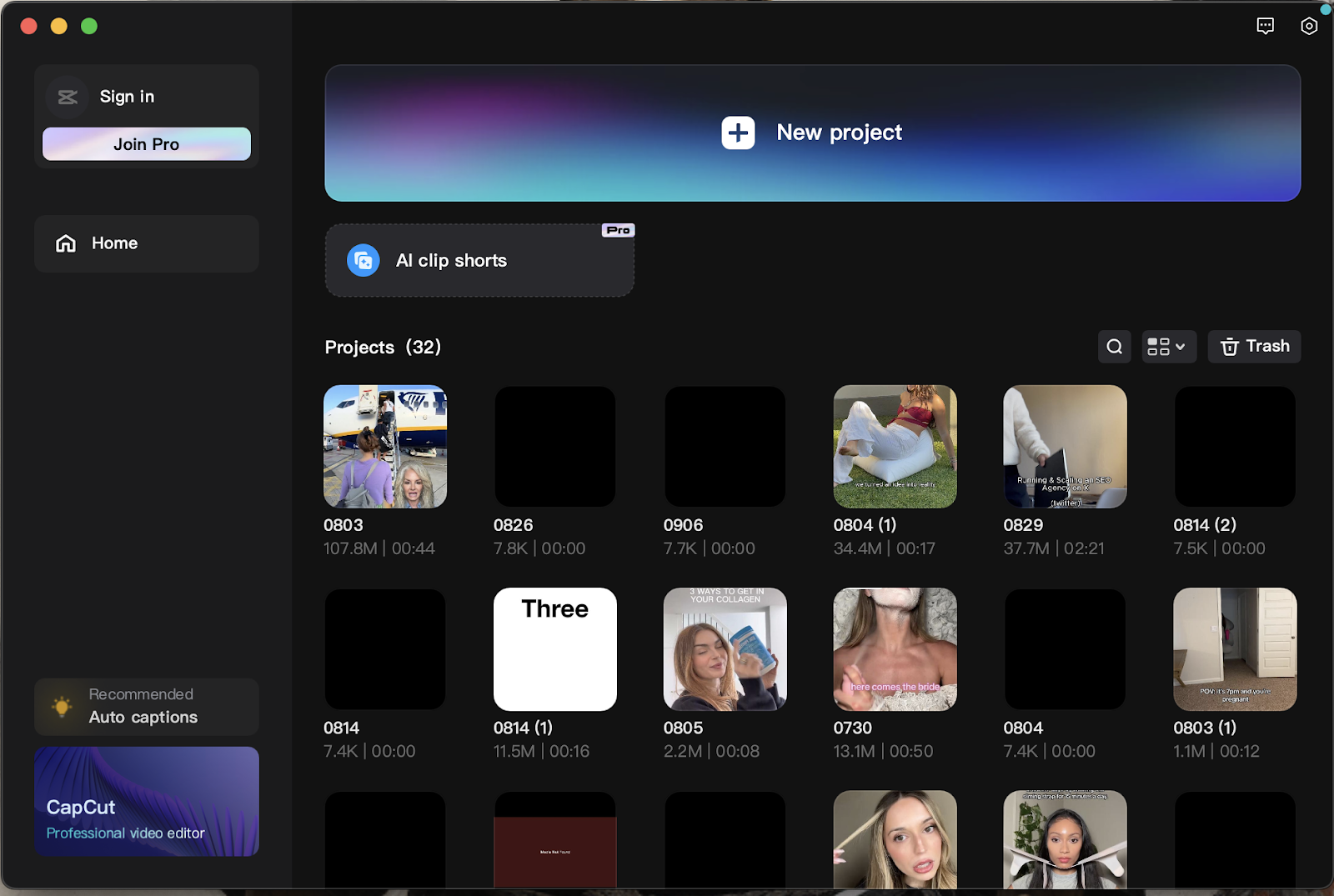Image resolution: width=1334 pixels, height=896 pixels.
Task: Open the white 'Three' project thumbnail
Action: point(554,648)
